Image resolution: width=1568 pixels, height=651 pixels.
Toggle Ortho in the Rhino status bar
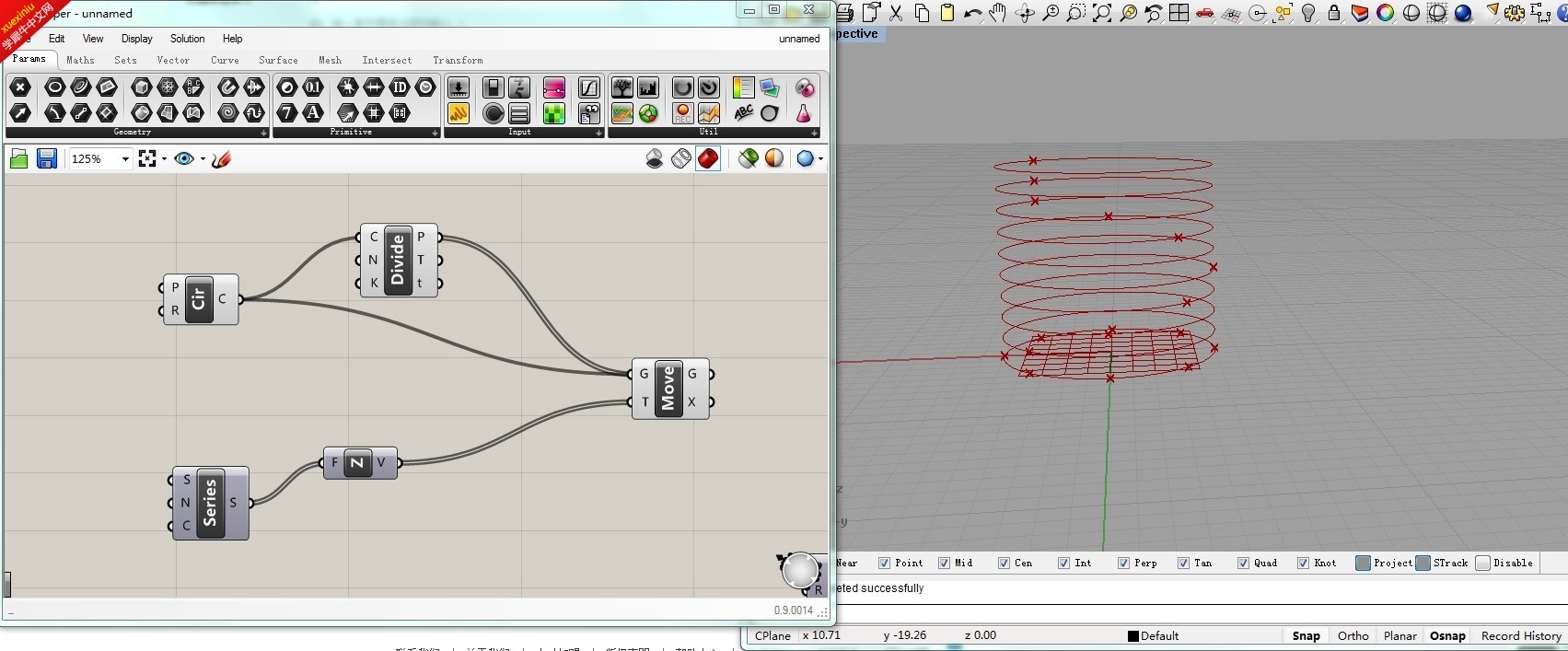1353,635
